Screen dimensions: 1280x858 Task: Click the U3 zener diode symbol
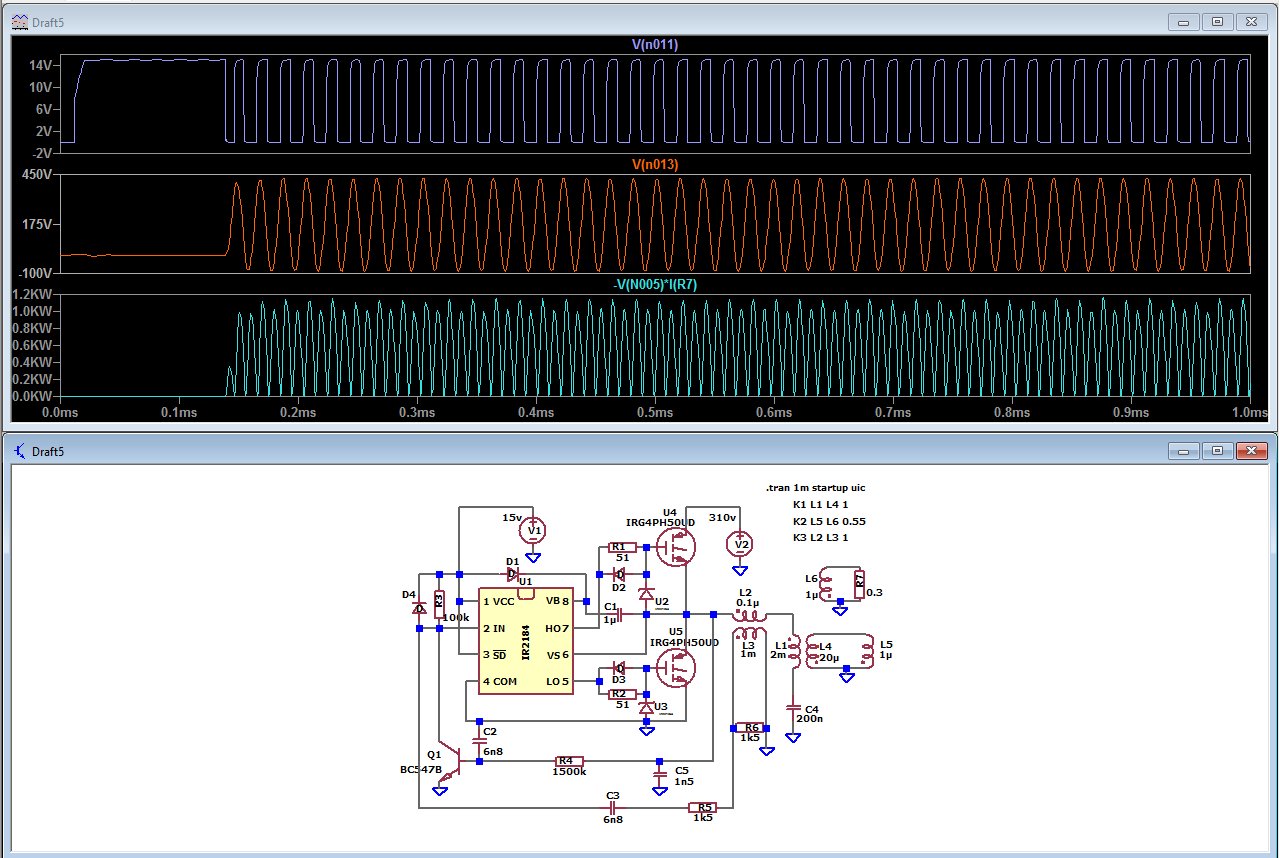(x=646, y=708)
